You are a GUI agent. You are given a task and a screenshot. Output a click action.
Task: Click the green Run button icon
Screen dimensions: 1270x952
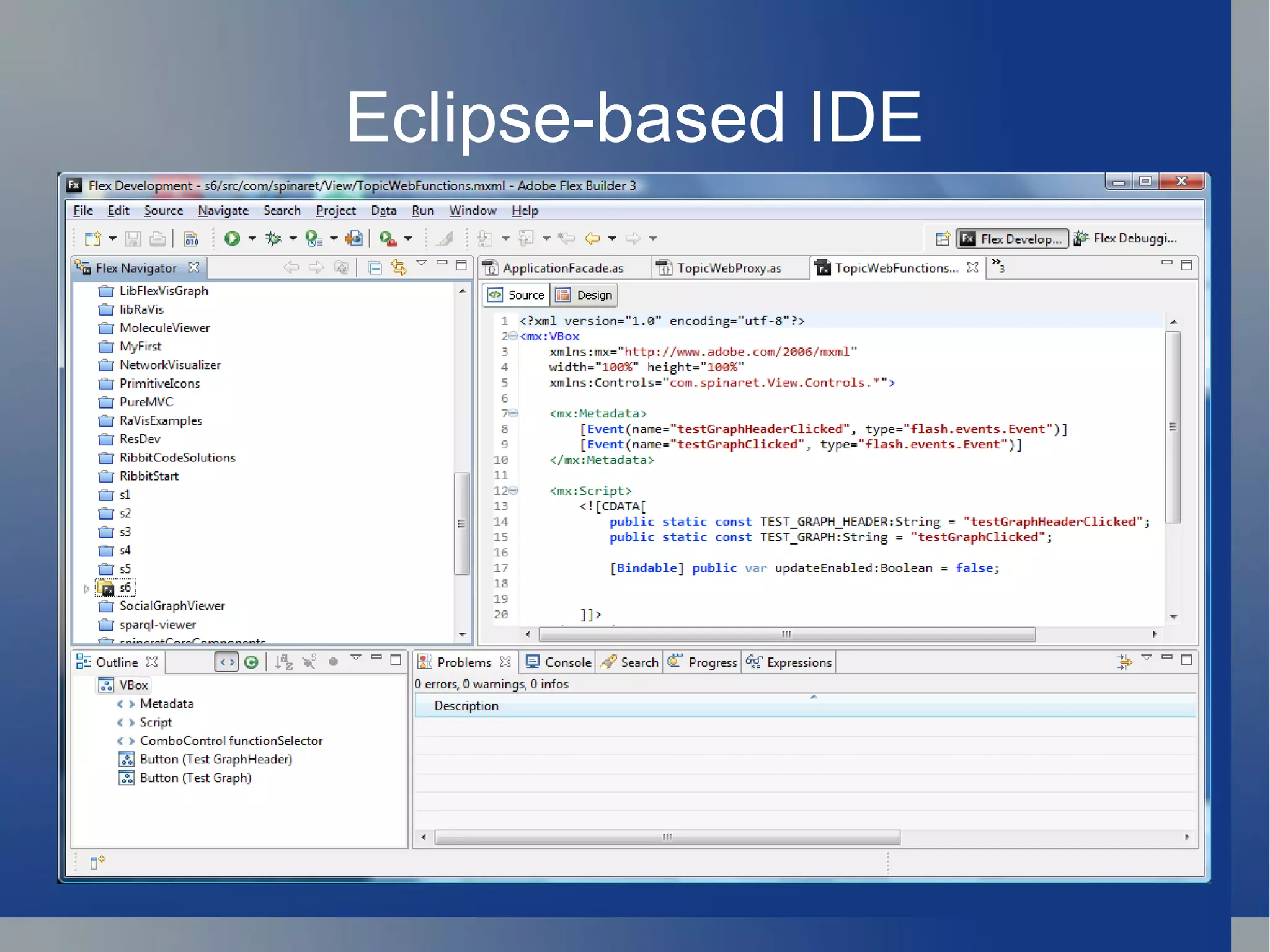point(232,238)
